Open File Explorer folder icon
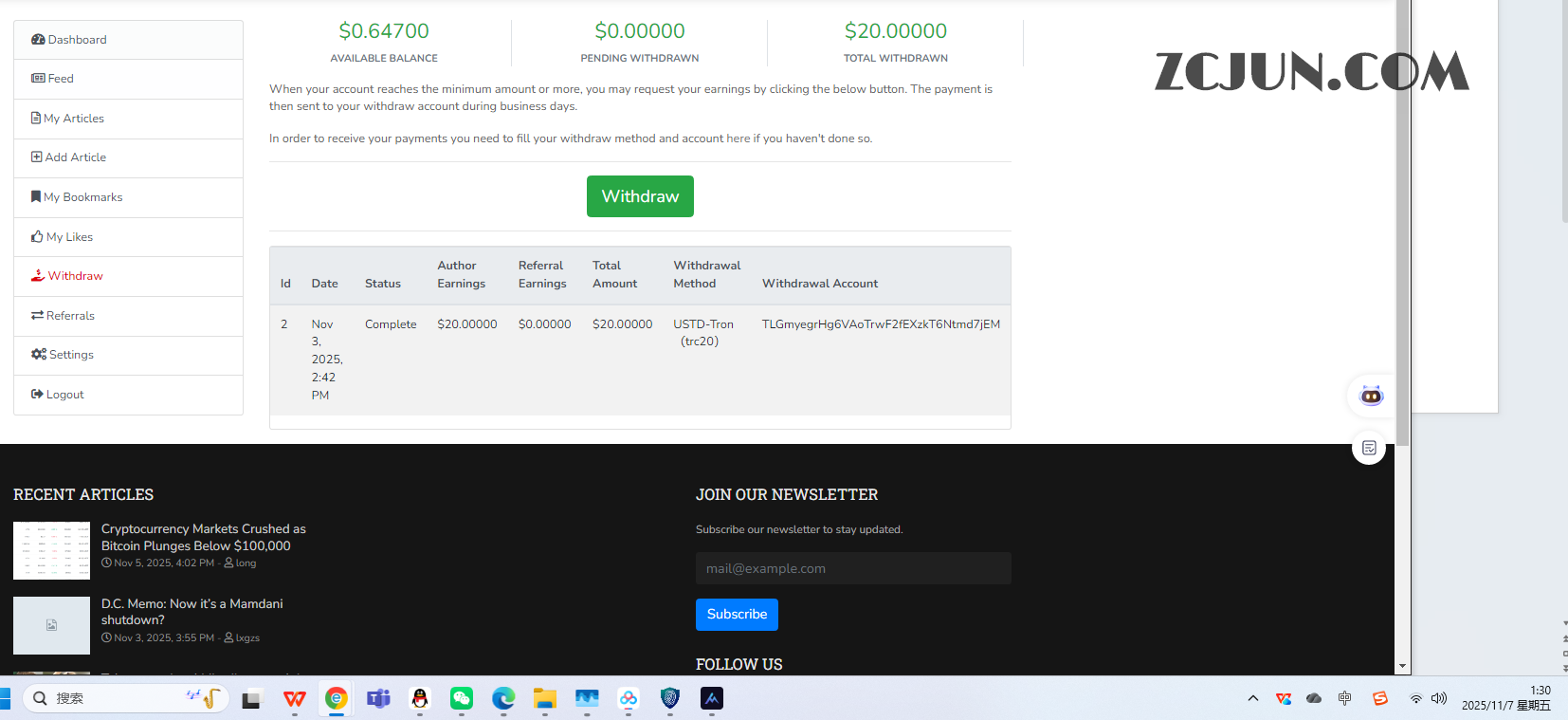This screenshot has height=720, width=1568. point(545,699)
